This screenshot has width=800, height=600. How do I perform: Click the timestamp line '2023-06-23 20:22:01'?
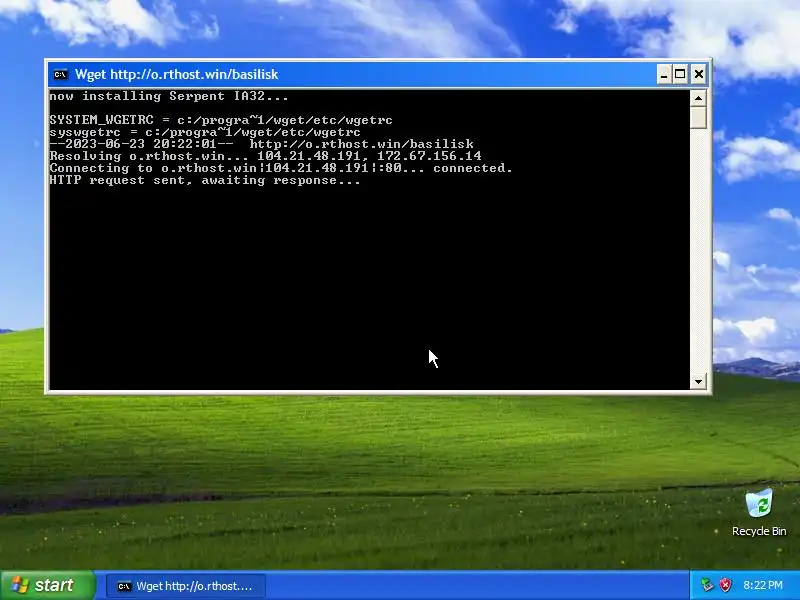coord(262,144)
